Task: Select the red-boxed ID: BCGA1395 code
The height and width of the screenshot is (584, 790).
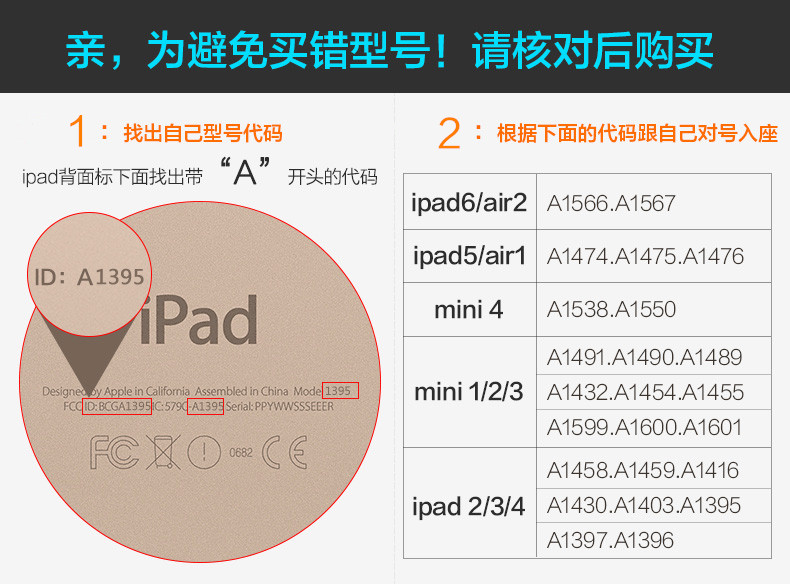Action: tap(117, 407)
